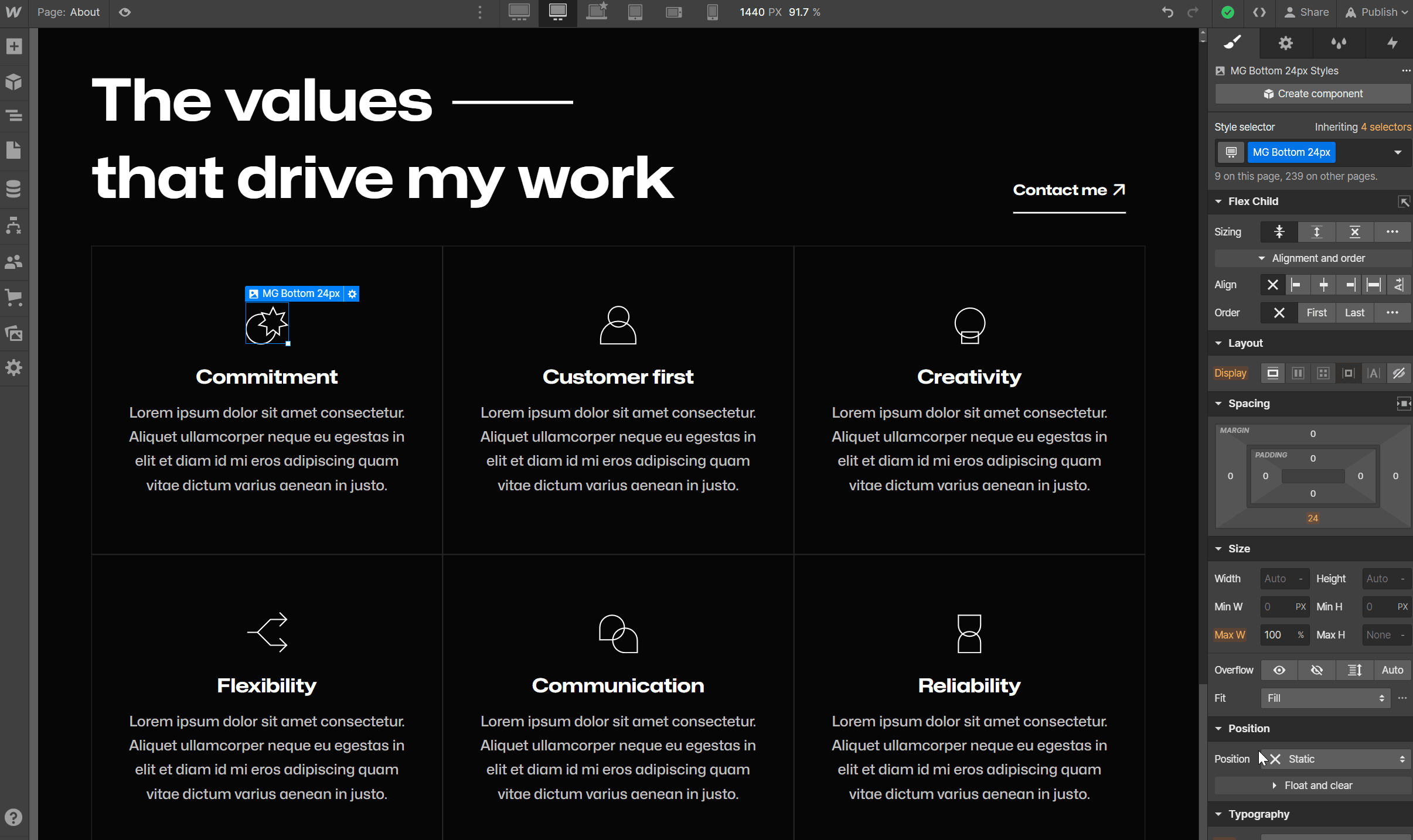
Task: Open the Element Settings panel
Action: coord(1286,43)
